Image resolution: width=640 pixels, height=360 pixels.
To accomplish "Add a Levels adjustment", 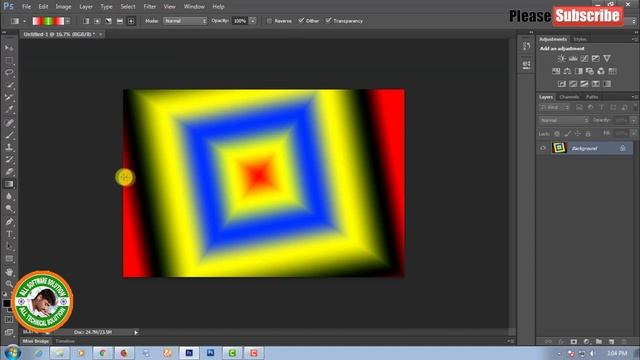I will [x=573, y=59].
